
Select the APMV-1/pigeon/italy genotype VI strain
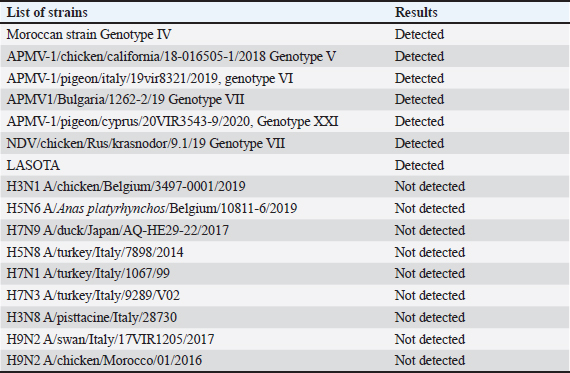click(150, 79)
